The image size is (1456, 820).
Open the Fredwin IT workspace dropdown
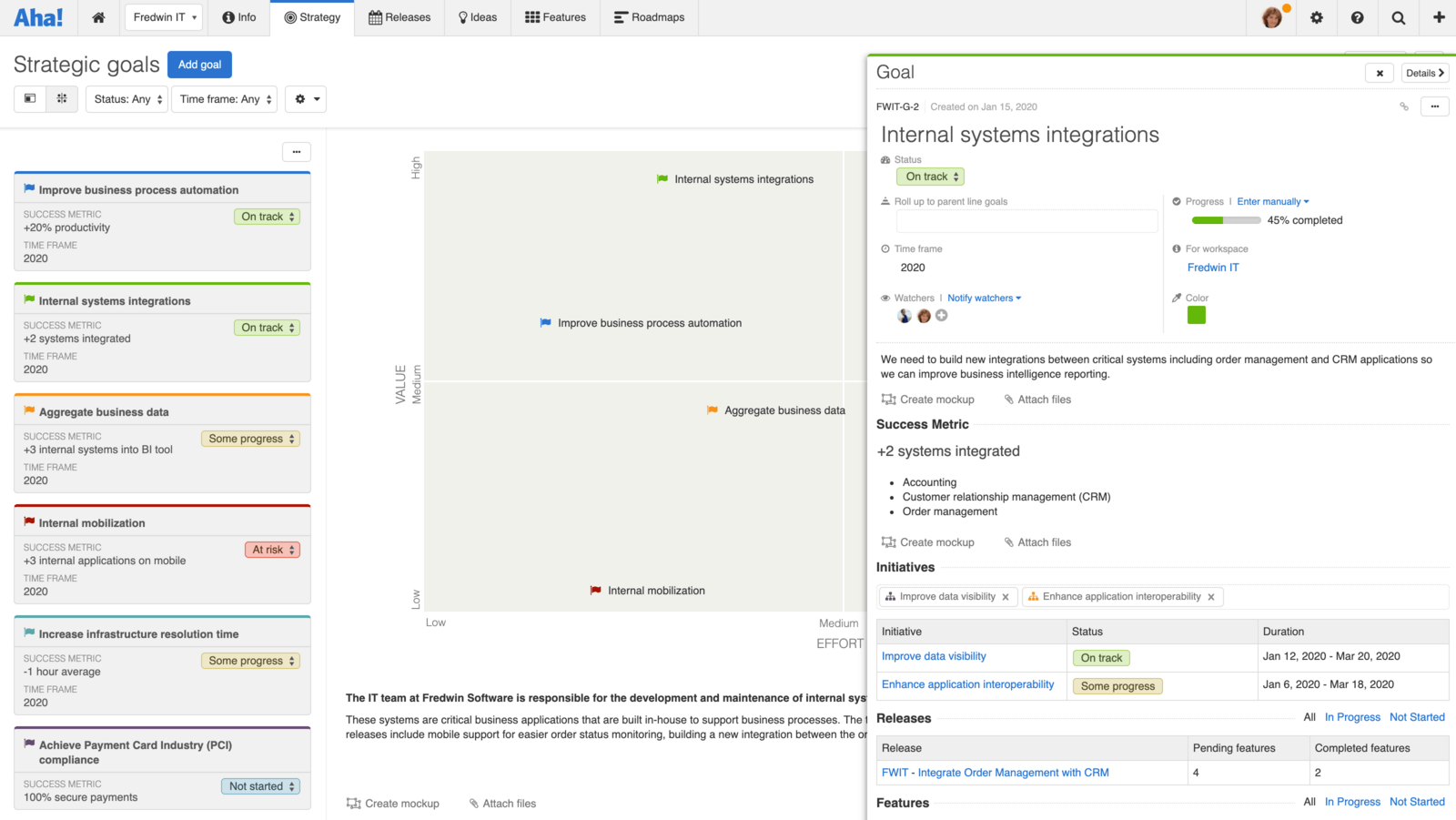(x=164, y=17)
